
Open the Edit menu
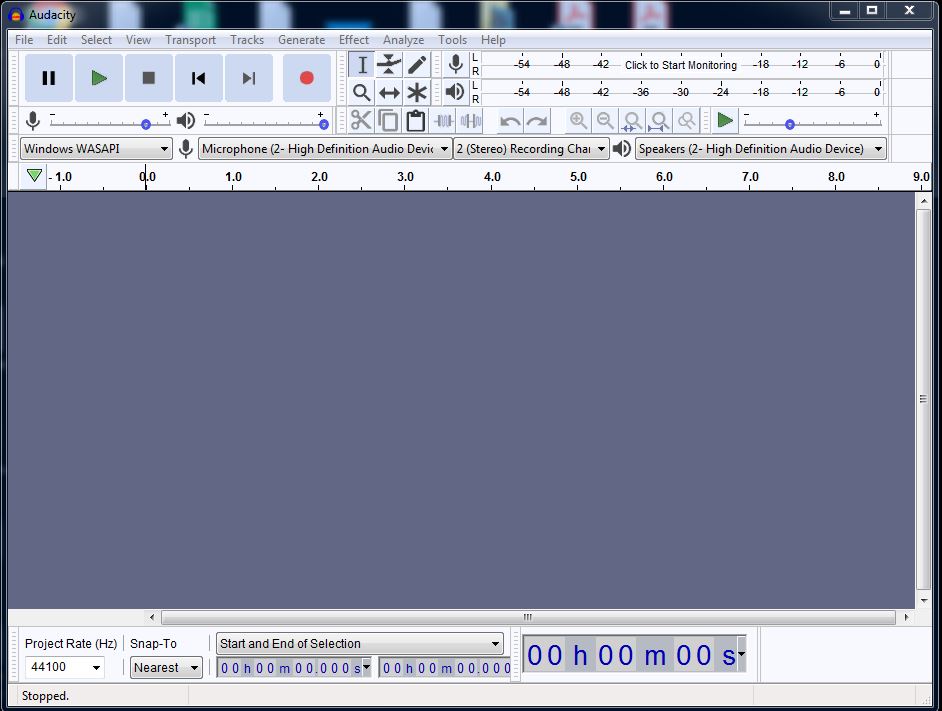(57, 40)
